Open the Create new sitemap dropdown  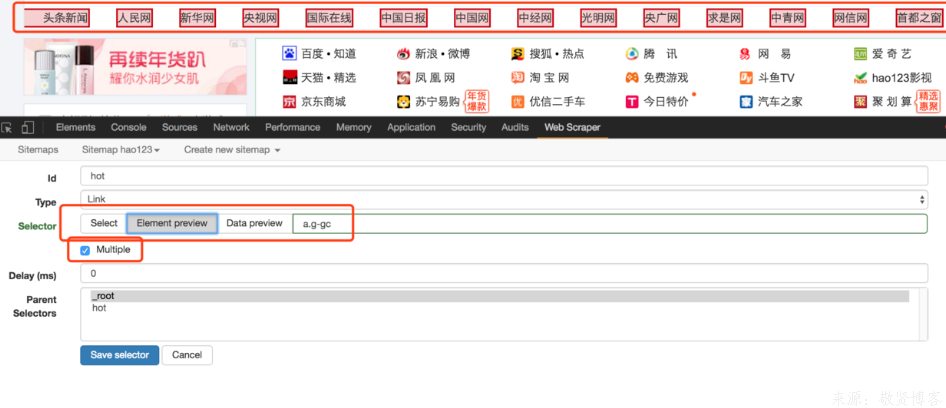pyautogui.click(x=232, y=150)
